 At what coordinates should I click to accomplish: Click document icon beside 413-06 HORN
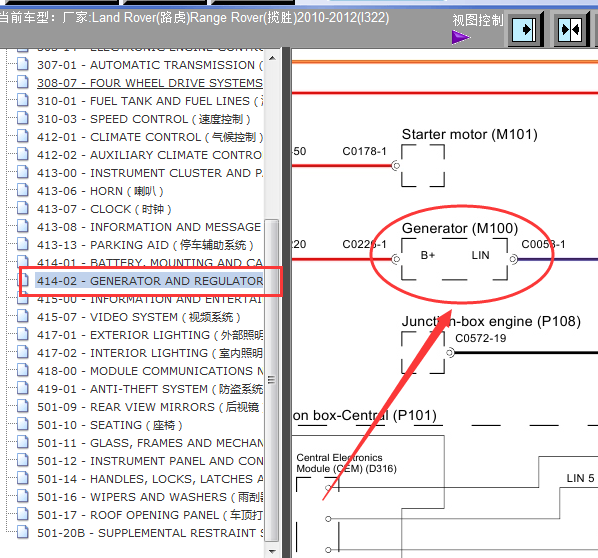[x=23, y=190]
